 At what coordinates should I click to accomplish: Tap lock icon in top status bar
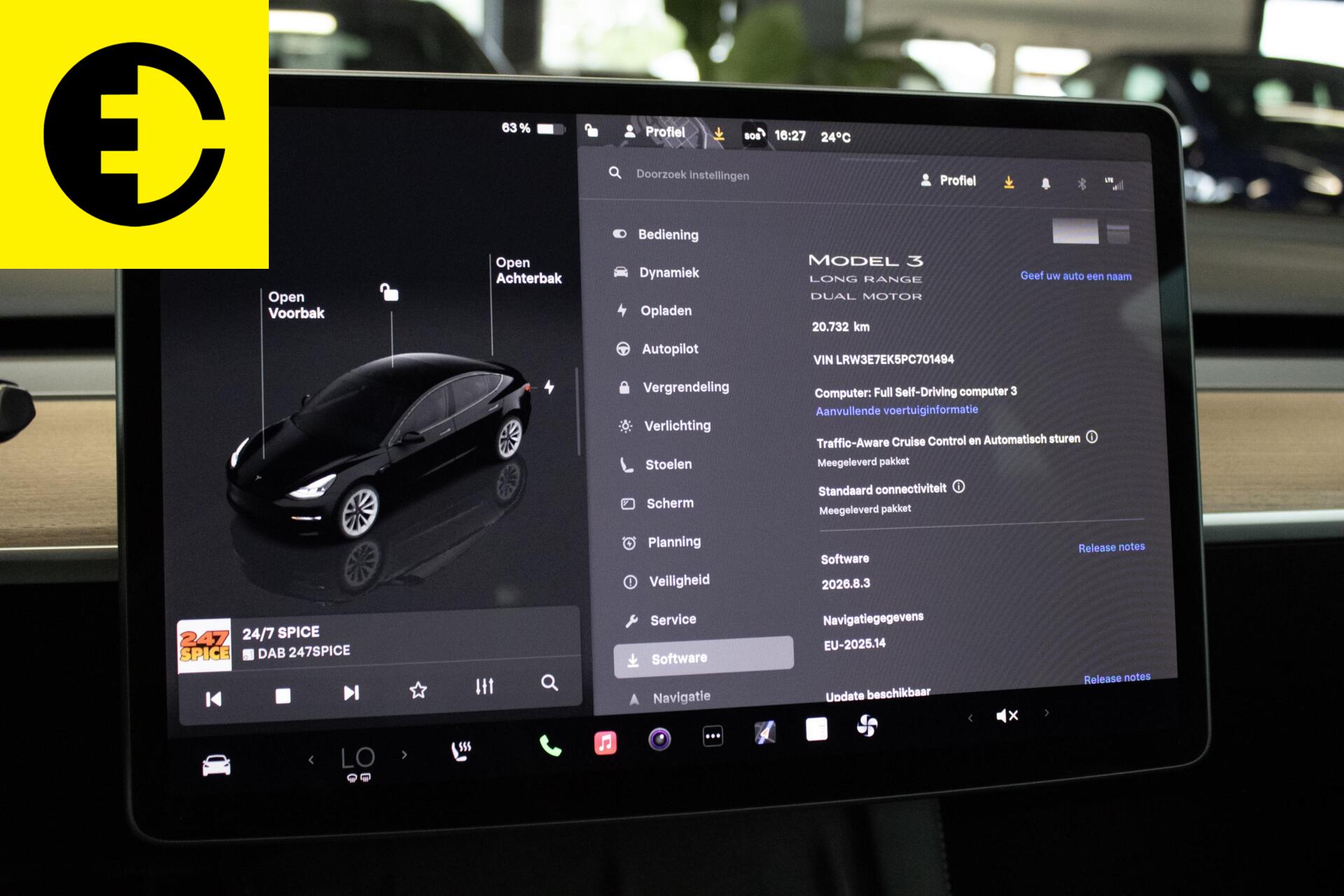591,129
